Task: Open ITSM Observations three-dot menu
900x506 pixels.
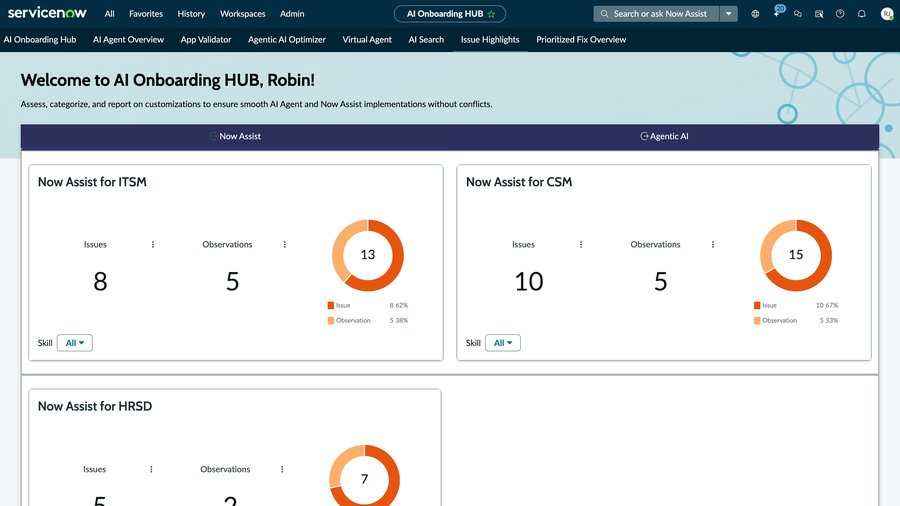Action: [x=285, y=244]
